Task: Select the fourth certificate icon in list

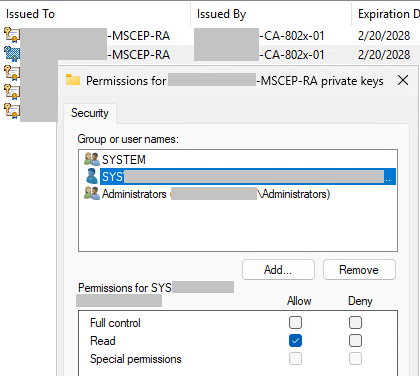Action: point(12,92)
